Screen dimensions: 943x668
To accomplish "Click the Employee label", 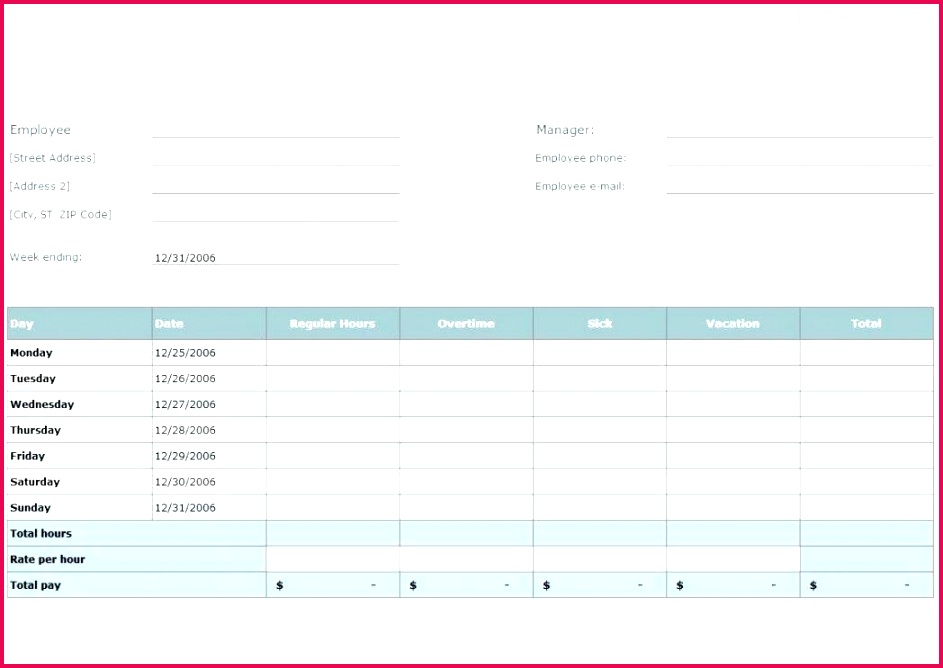I will pos(40,130).
